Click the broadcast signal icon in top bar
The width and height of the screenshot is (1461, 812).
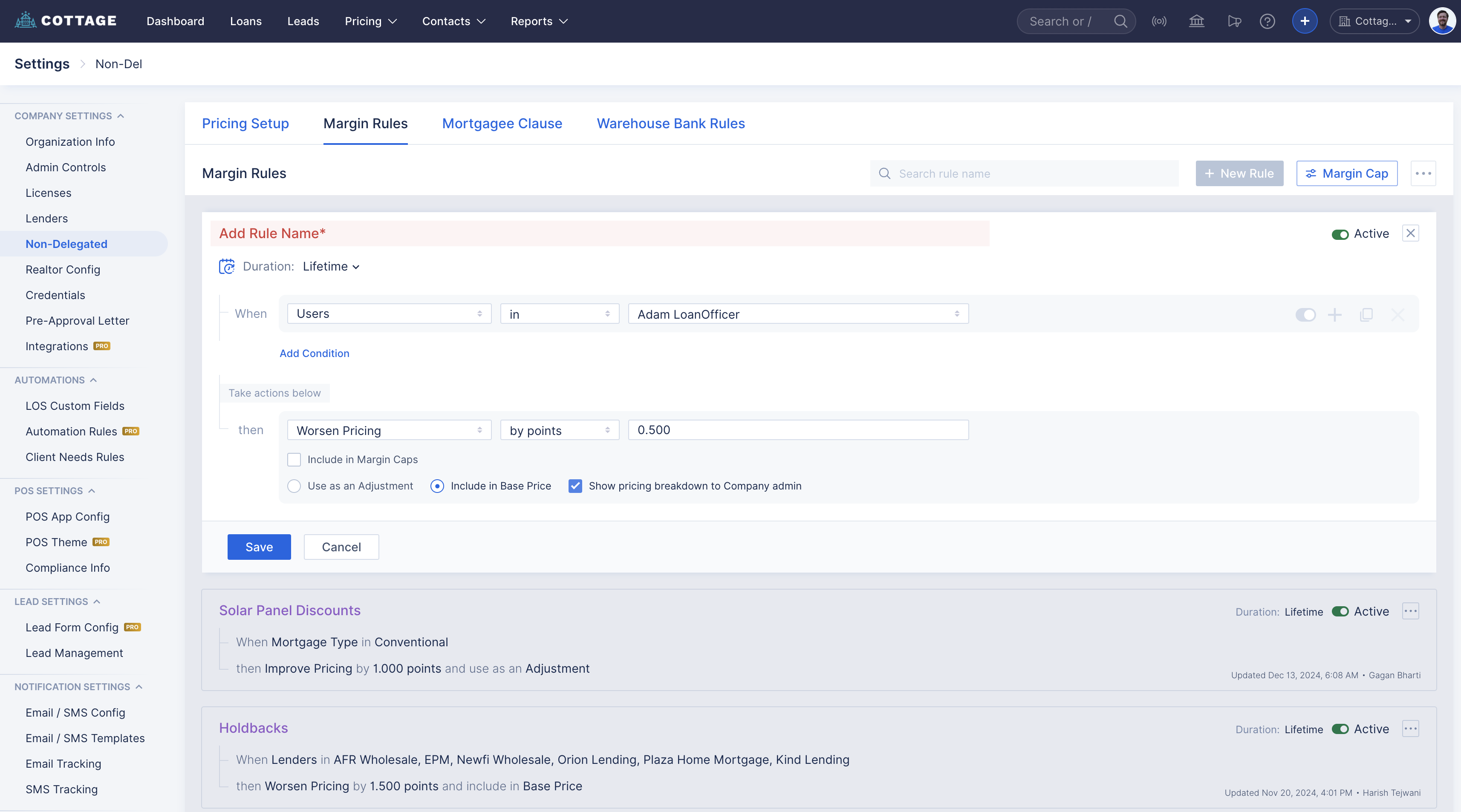[1159, 22]
